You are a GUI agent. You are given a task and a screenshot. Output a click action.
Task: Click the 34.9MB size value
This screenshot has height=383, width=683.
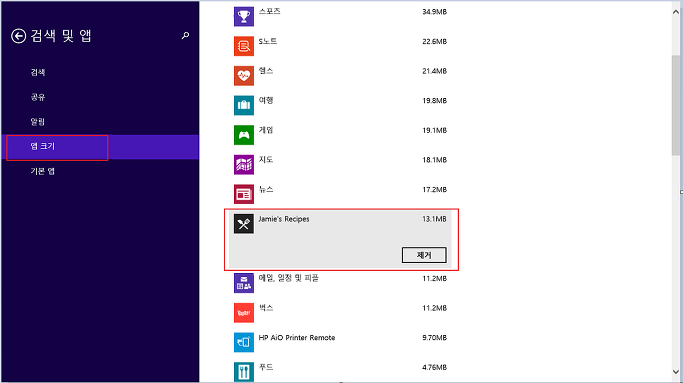(x=434, y=12)
